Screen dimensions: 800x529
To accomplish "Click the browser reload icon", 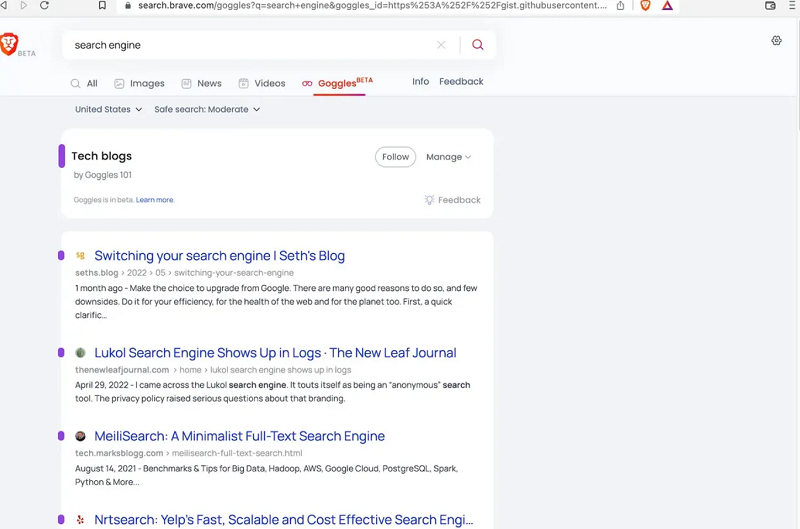I will (x=44, y=6).
